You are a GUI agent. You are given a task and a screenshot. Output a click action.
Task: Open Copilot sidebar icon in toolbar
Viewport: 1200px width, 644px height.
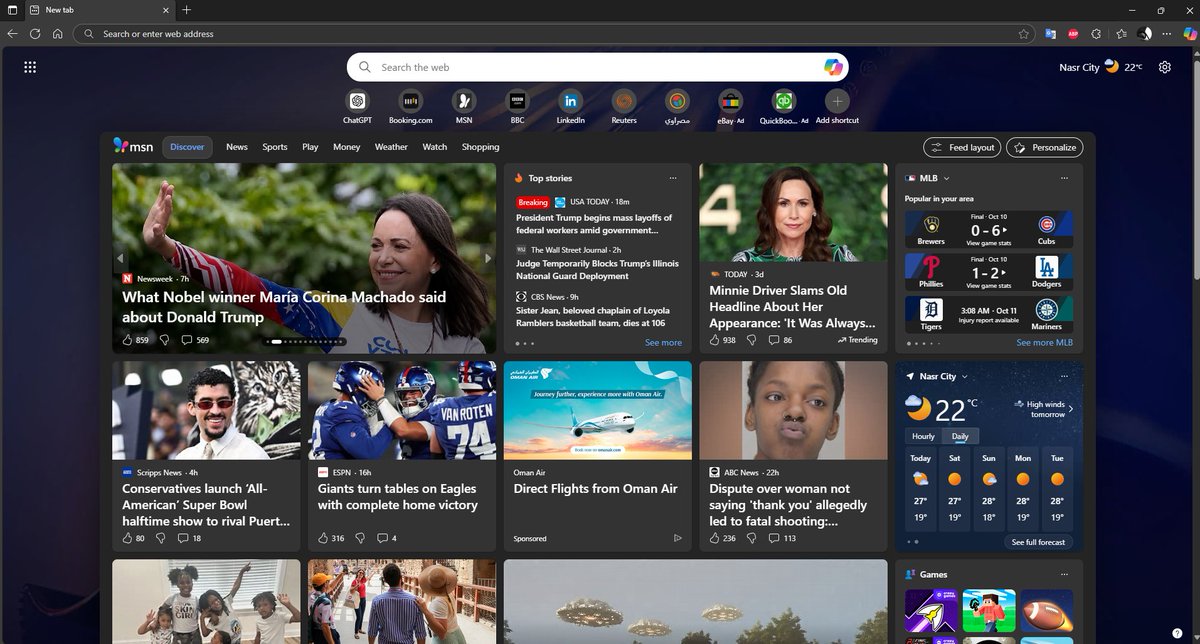pyautogui.click(x=1188, y=33)
